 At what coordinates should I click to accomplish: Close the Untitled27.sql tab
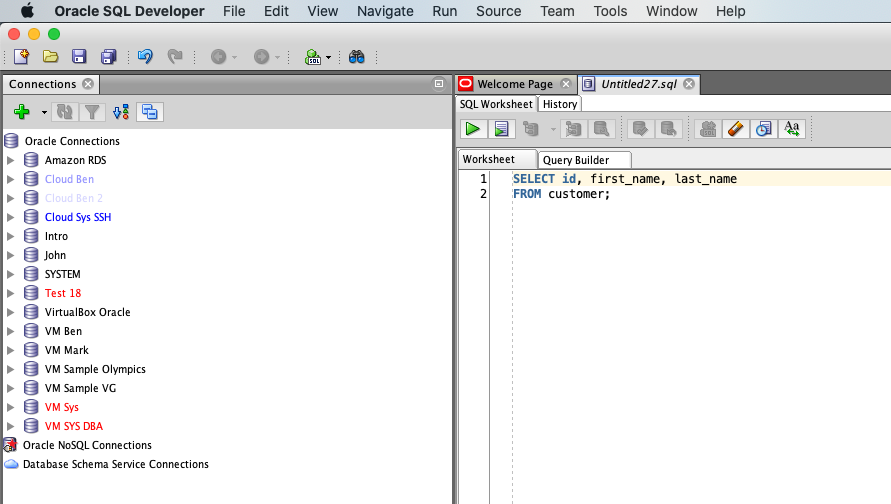click(x=689, y=84)
